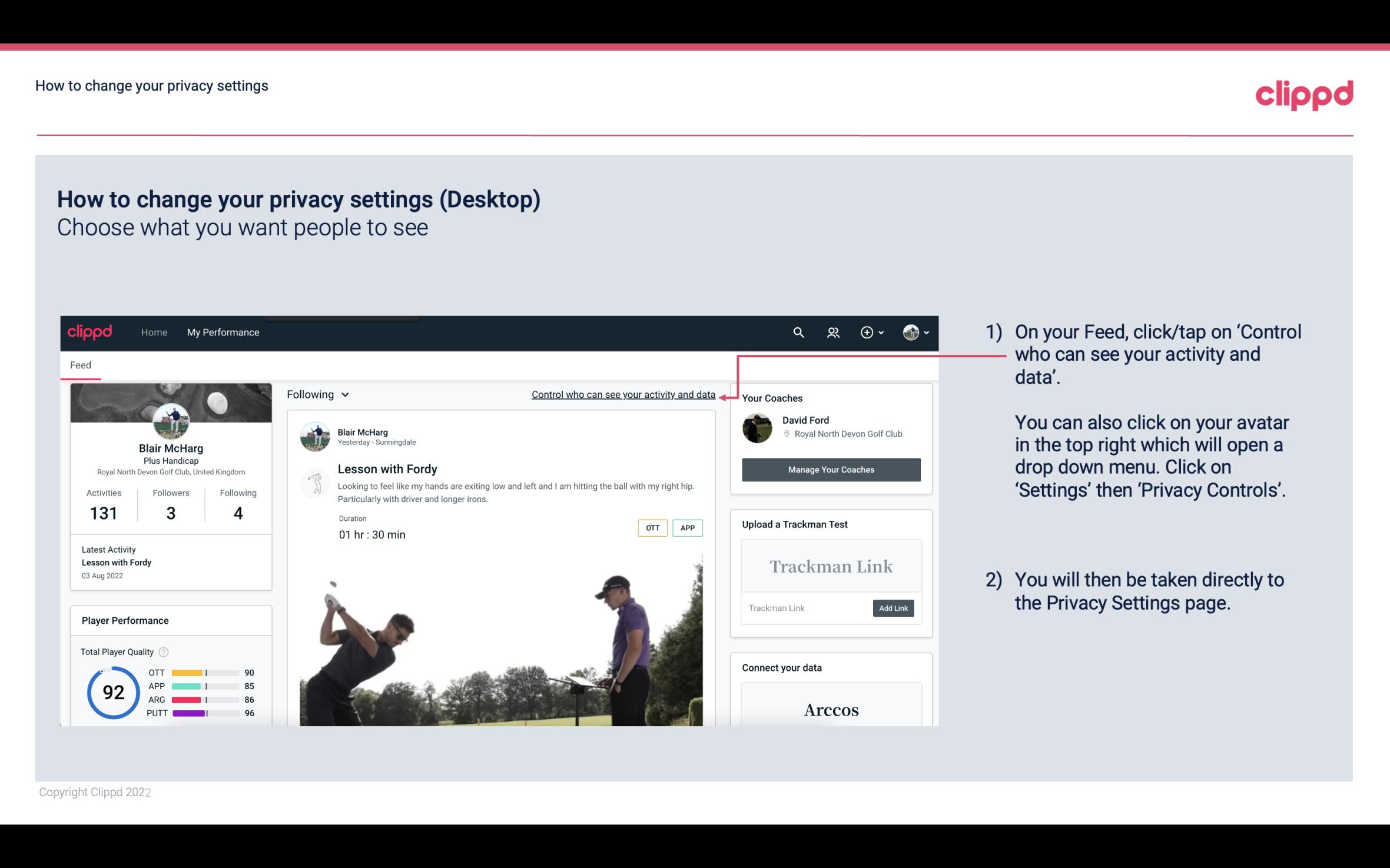Expand Blair McHarg profile details section
This screenshot has width=1390, height=868.
pyautogui.click(x=170, y=447)
